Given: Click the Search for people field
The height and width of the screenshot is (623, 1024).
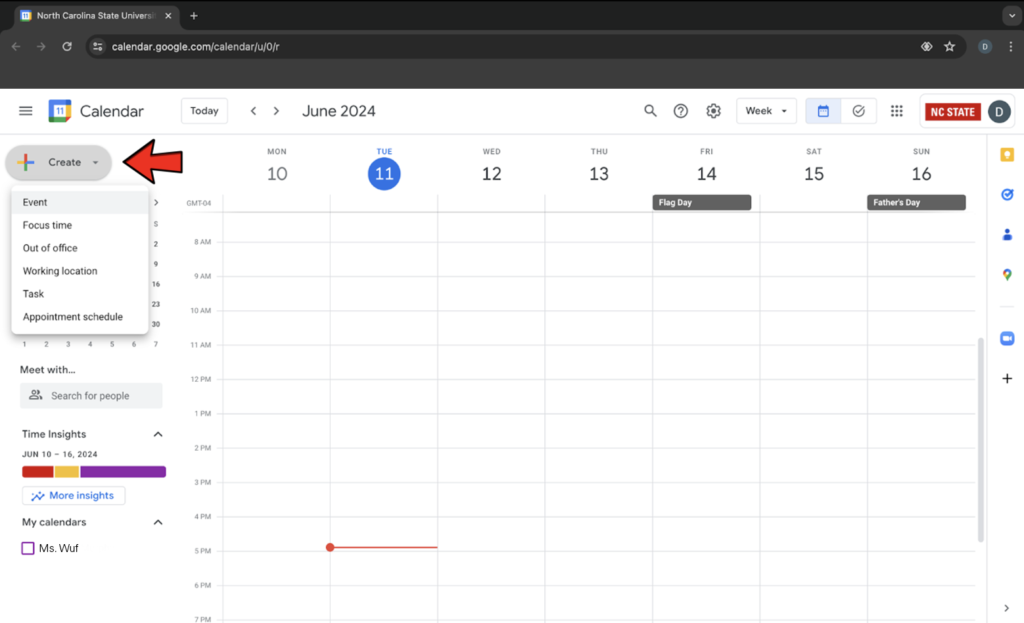Looking at the screenshot, I should 91,396.
